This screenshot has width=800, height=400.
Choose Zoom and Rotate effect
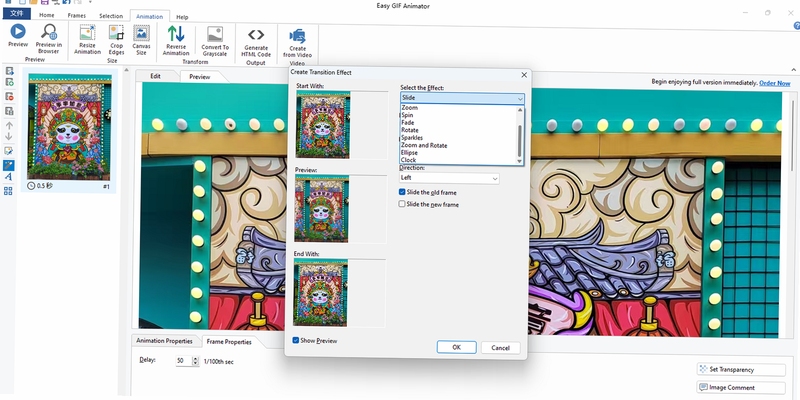[x=424, y=145]
